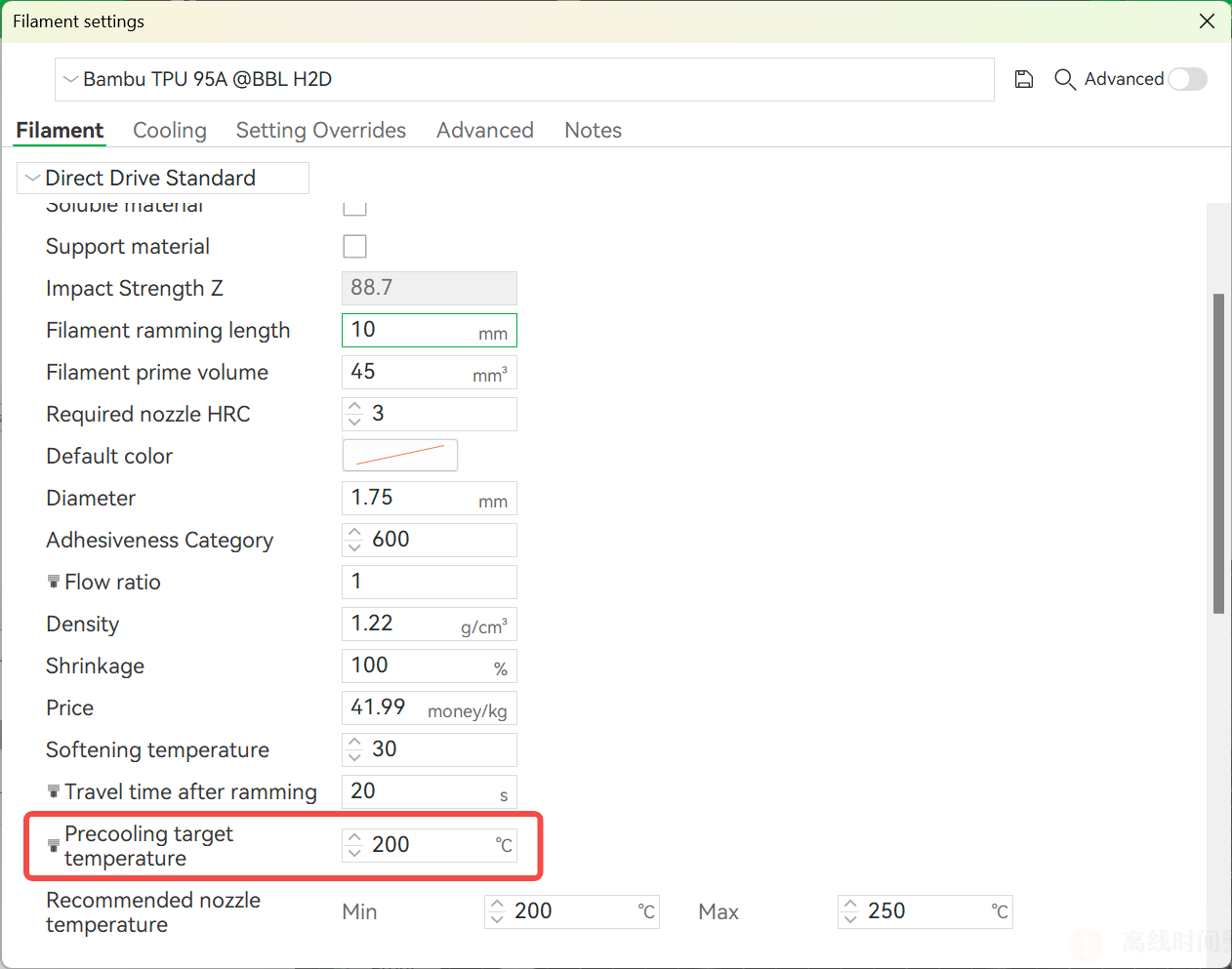Image resolution: width=1232 pixels, height=969 pixels.
Task: Click the Default color swatch
Action: tap(400, 456)
